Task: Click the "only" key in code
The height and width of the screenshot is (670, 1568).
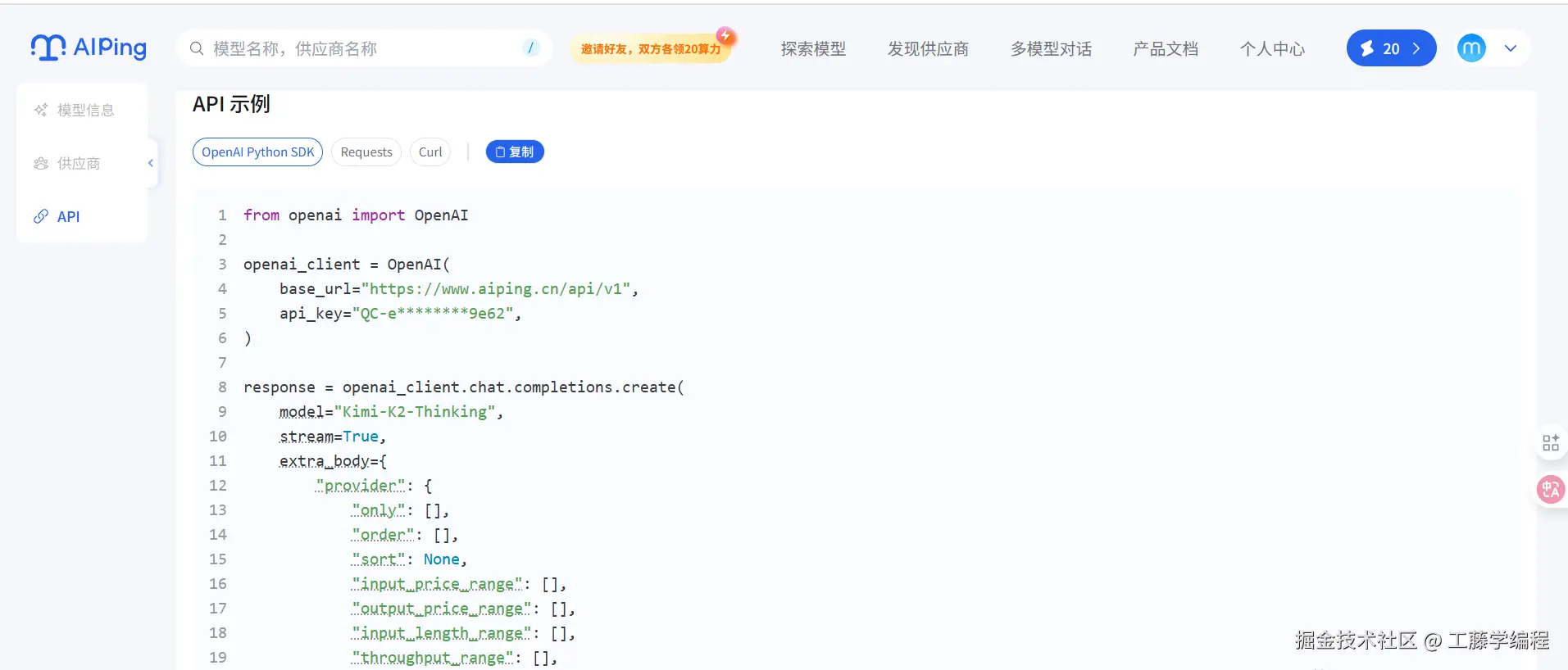Action: pos(379,510)
